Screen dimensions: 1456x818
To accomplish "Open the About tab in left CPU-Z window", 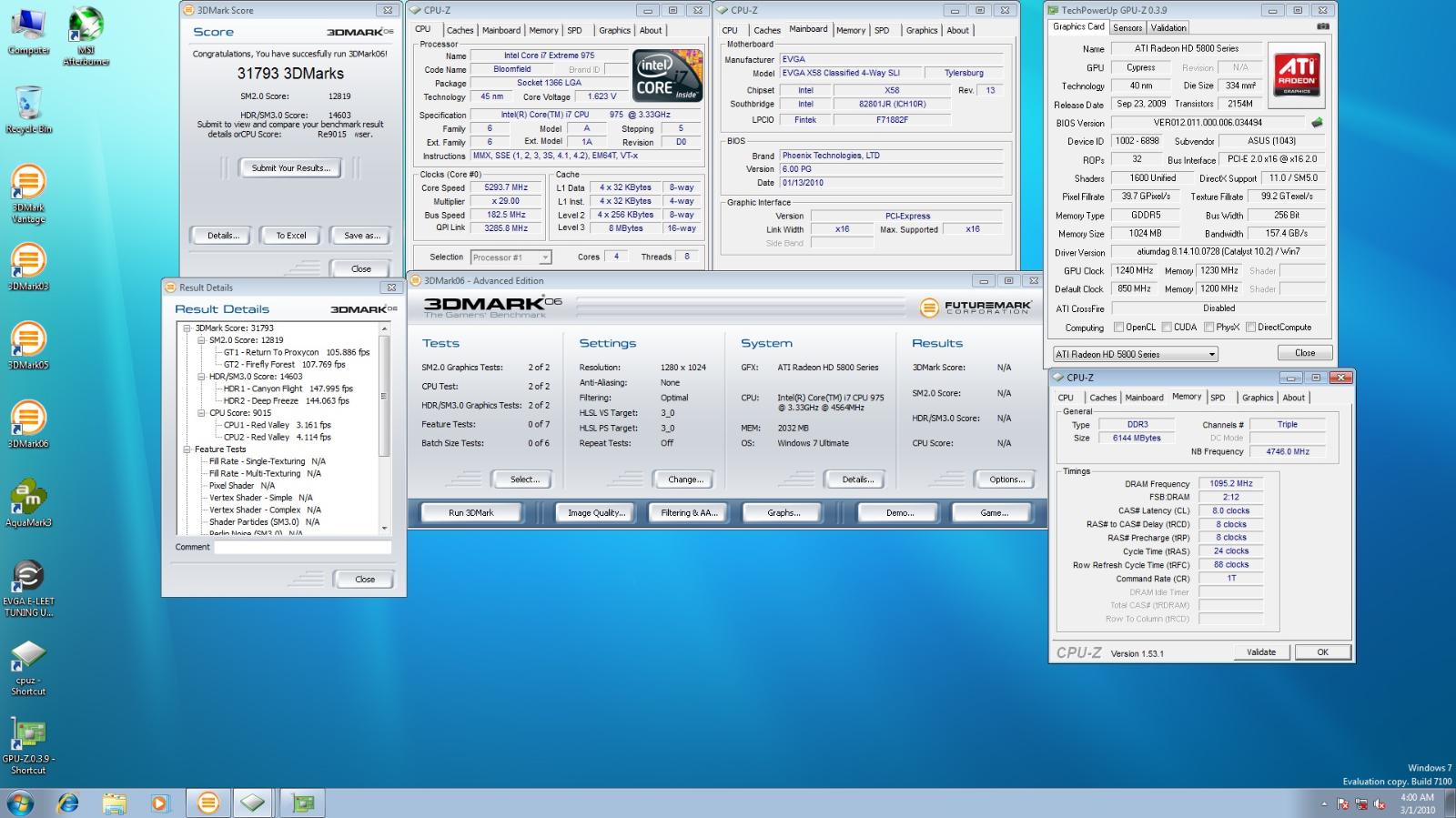I will tap(651, 30).
